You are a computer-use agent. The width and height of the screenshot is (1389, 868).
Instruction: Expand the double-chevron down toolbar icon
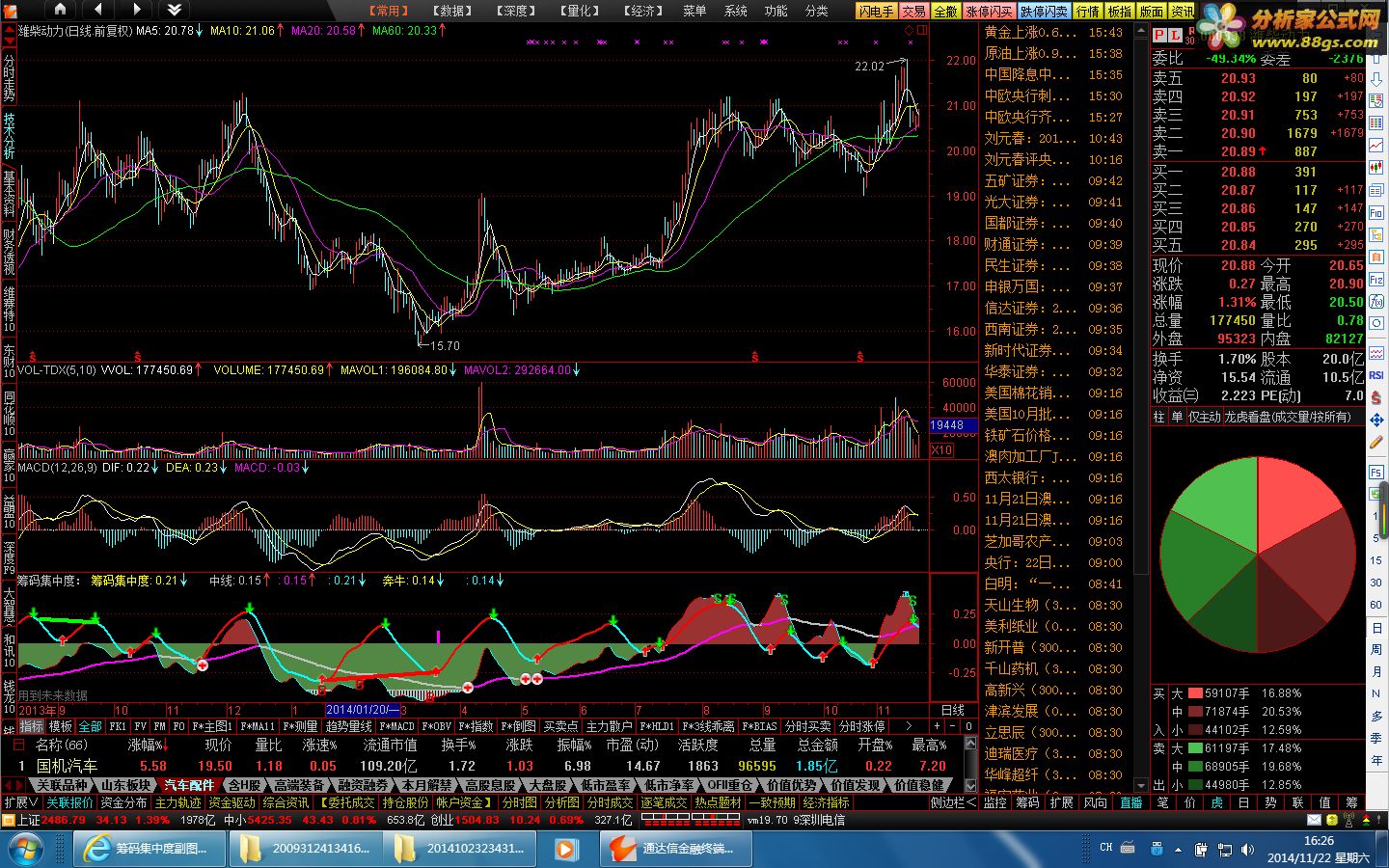(x=175, y=10)
